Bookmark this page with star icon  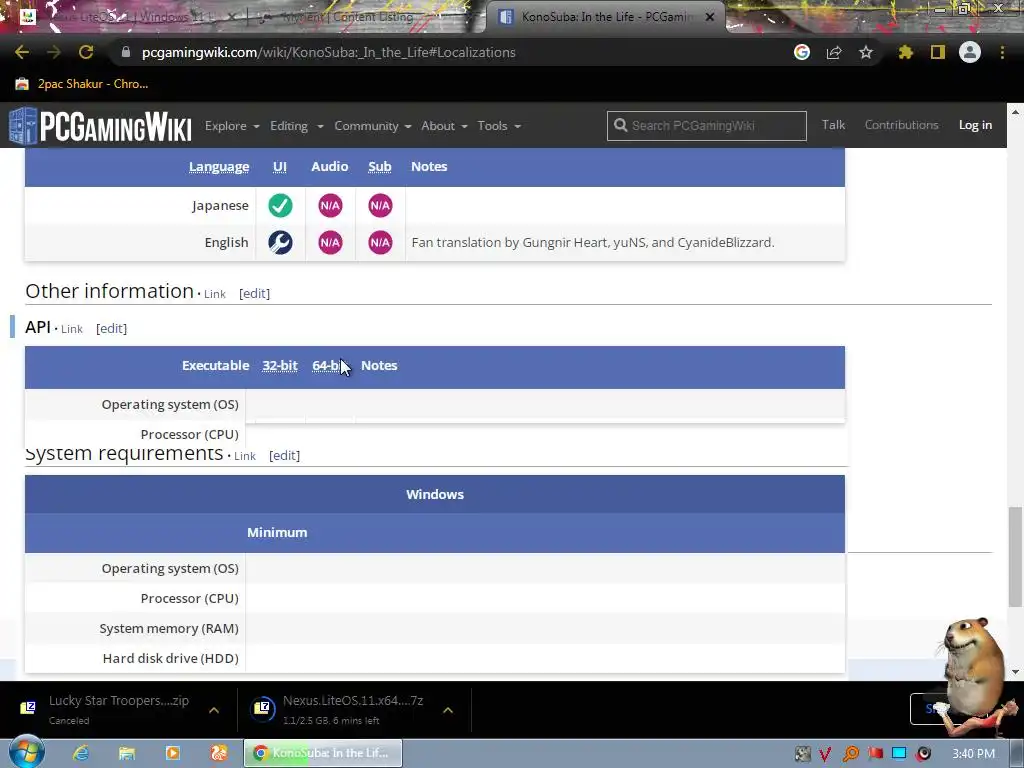866,52
